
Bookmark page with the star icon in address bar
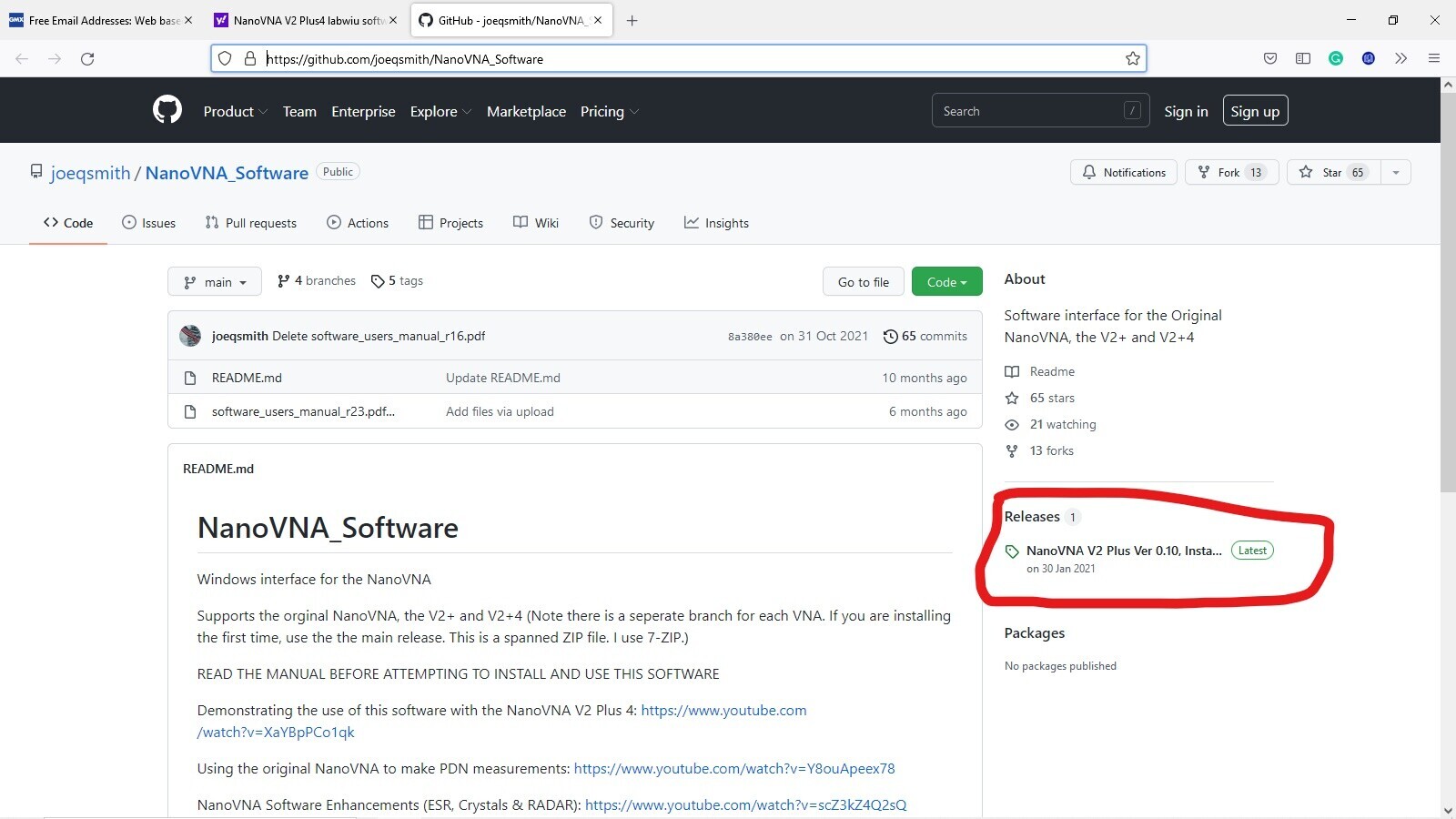pyautogui.click(x=1132, y=58)
